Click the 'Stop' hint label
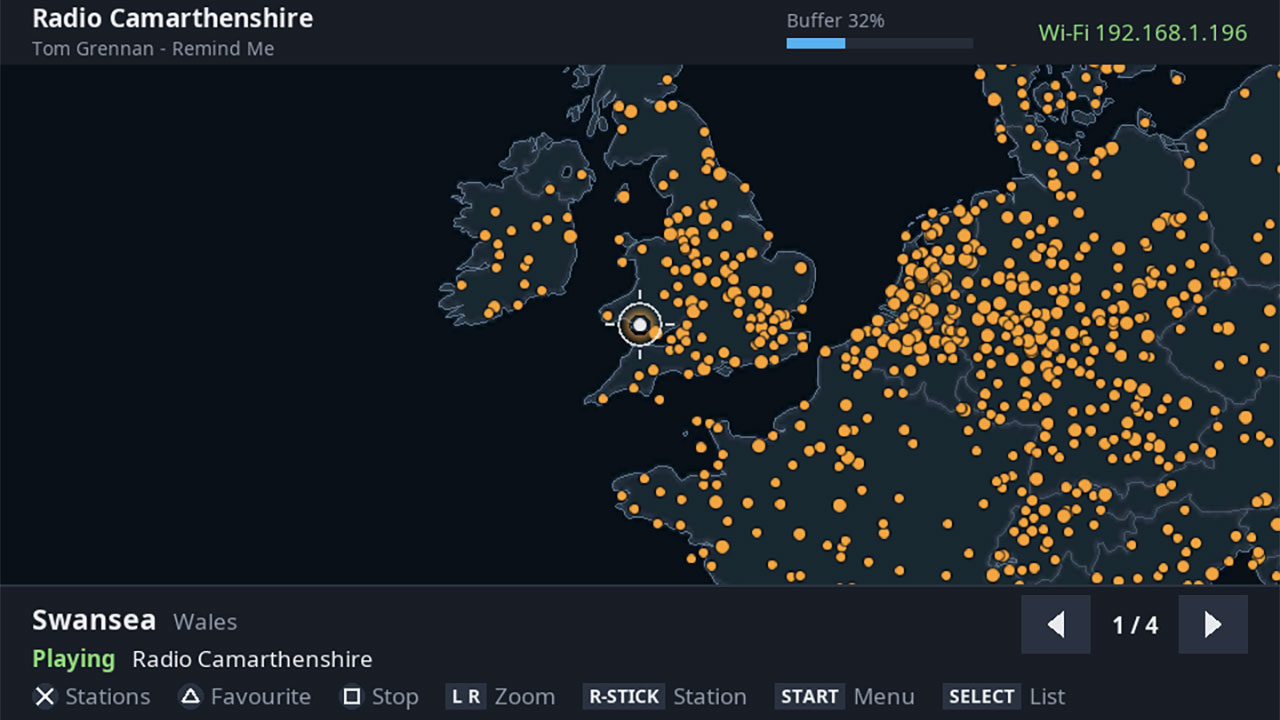The width and height of the screenshot is (1280, 720). (395, 697)
